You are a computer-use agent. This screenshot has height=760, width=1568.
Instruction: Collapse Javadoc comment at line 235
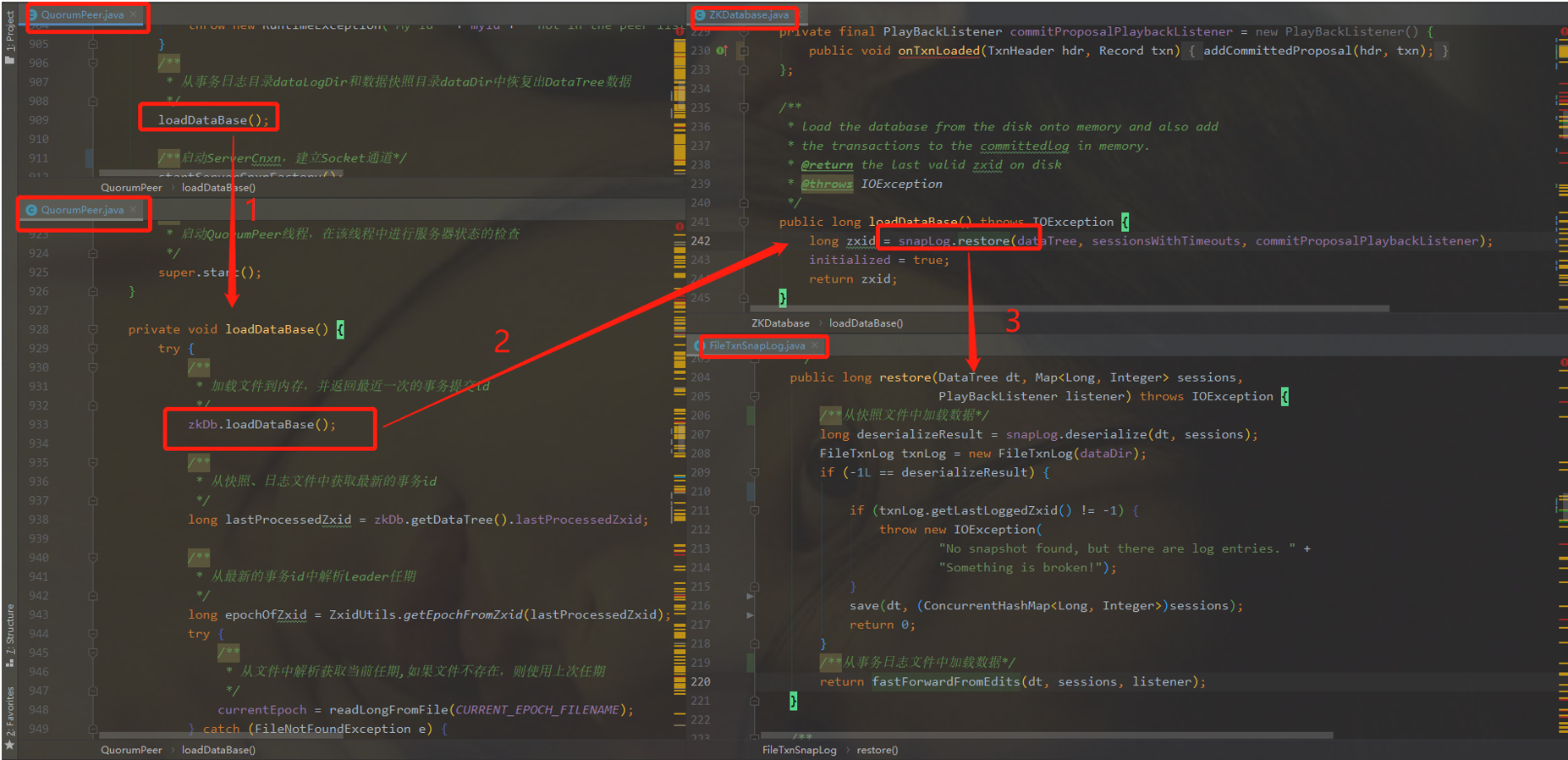pos(744,107)
